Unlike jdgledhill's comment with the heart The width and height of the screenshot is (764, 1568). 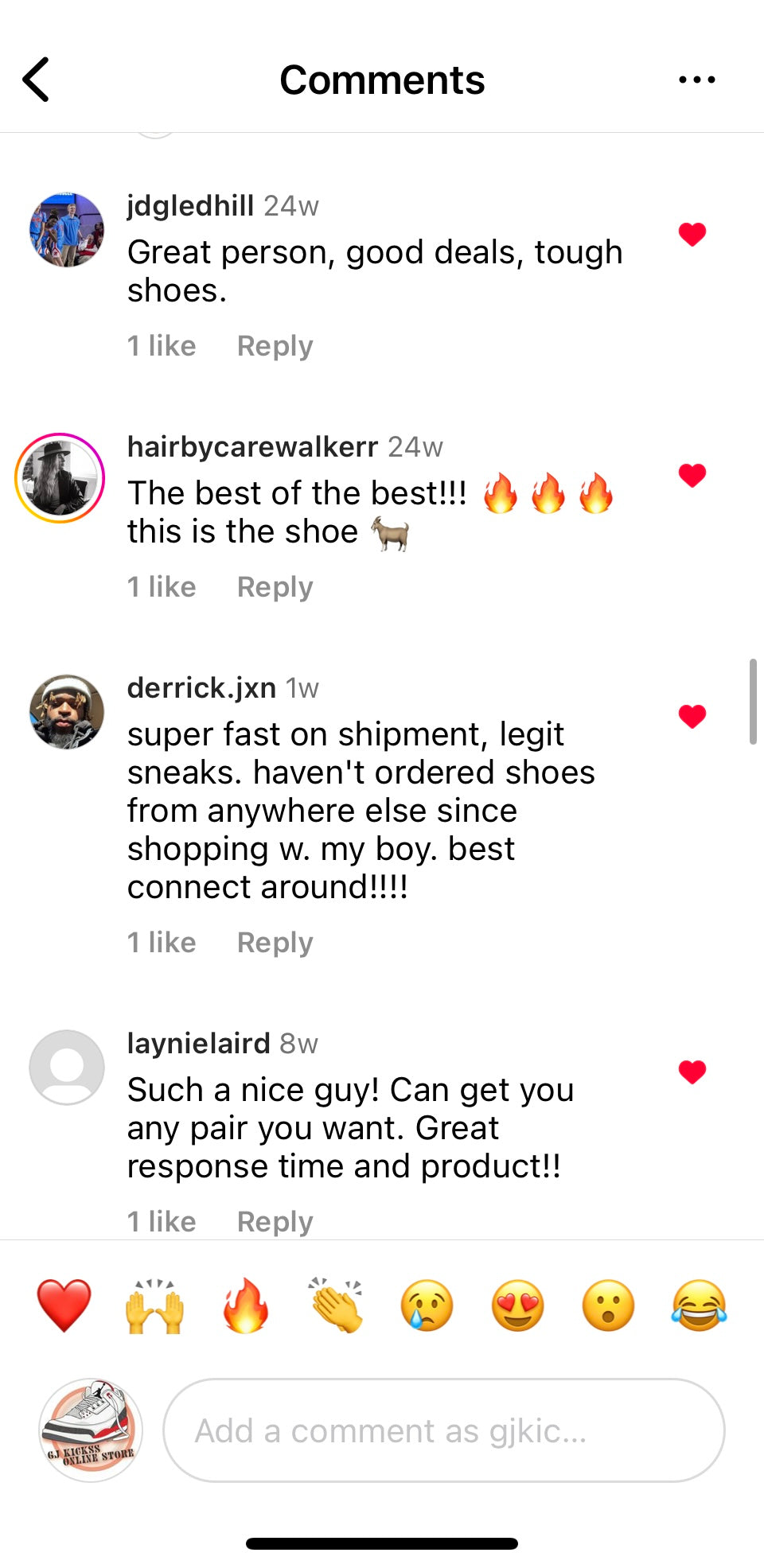692,235
